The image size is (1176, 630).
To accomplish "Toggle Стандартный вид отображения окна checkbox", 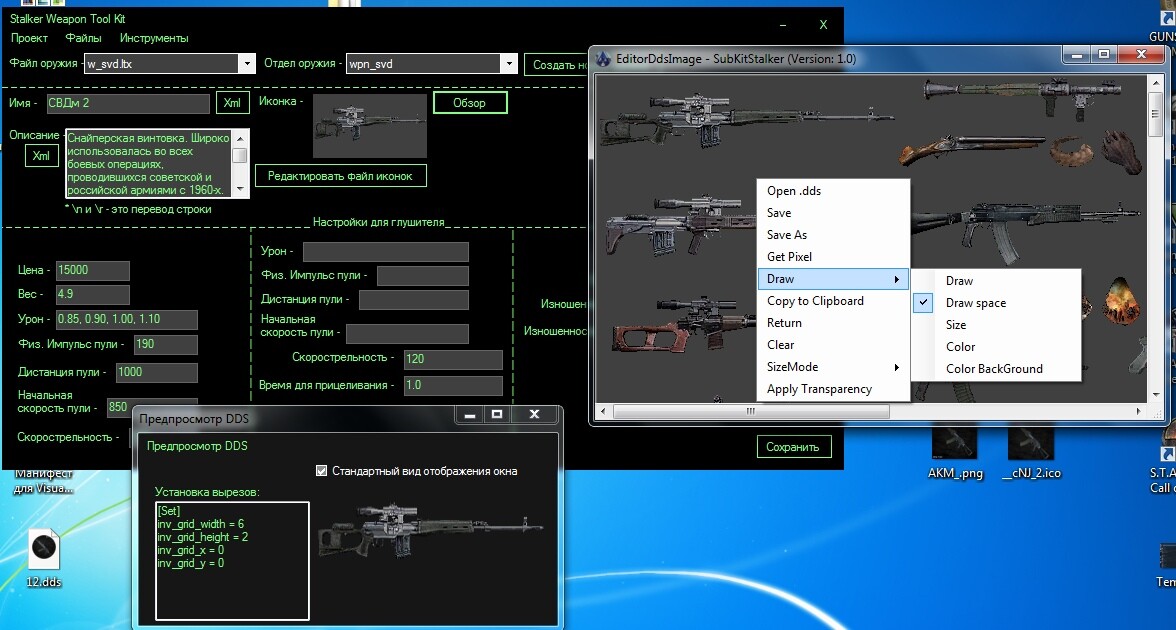I will click(x=322, y=471).
